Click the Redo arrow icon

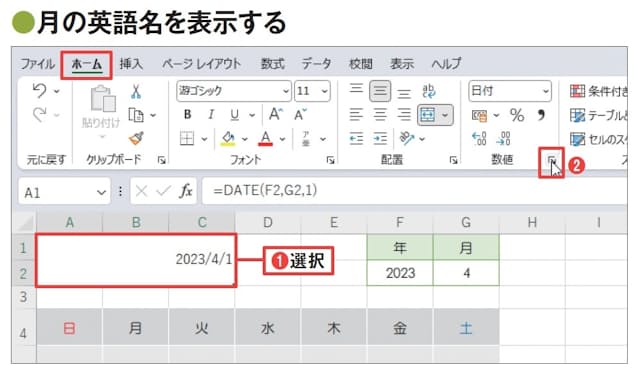coord(39,115)
